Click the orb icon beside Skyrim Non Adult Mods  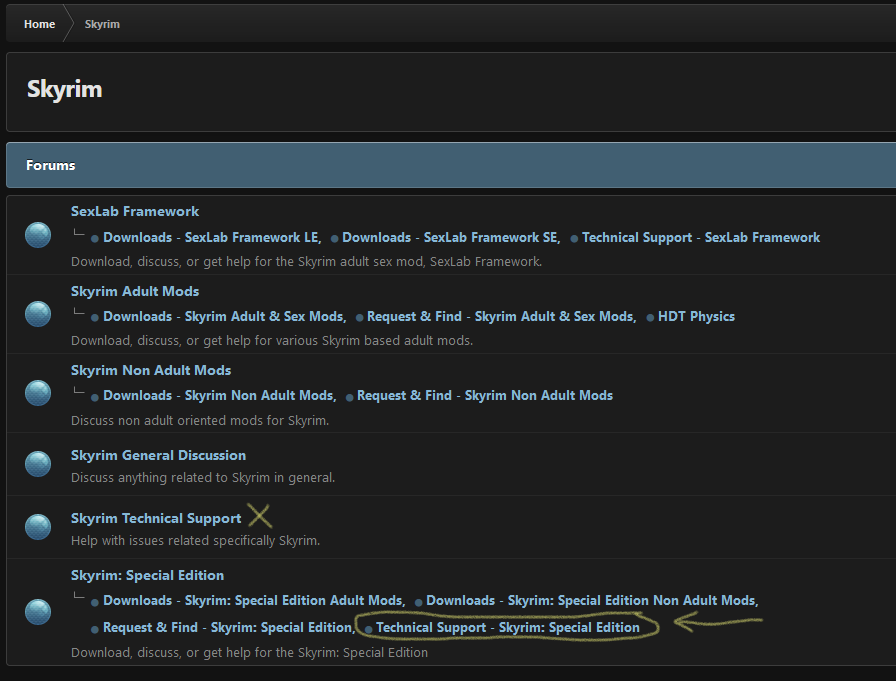[x=38, y=393]
